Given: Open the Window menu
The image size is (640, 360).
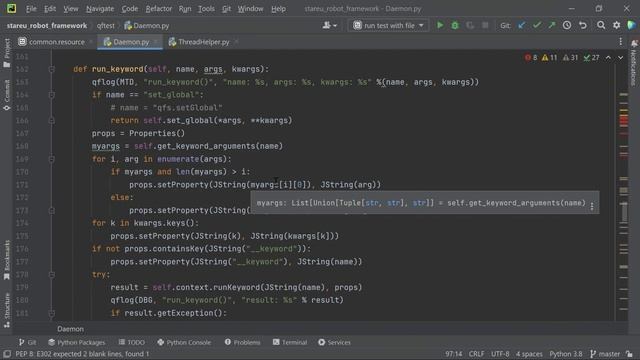Looking at the screenshot, I should click(x=250, y=9).
